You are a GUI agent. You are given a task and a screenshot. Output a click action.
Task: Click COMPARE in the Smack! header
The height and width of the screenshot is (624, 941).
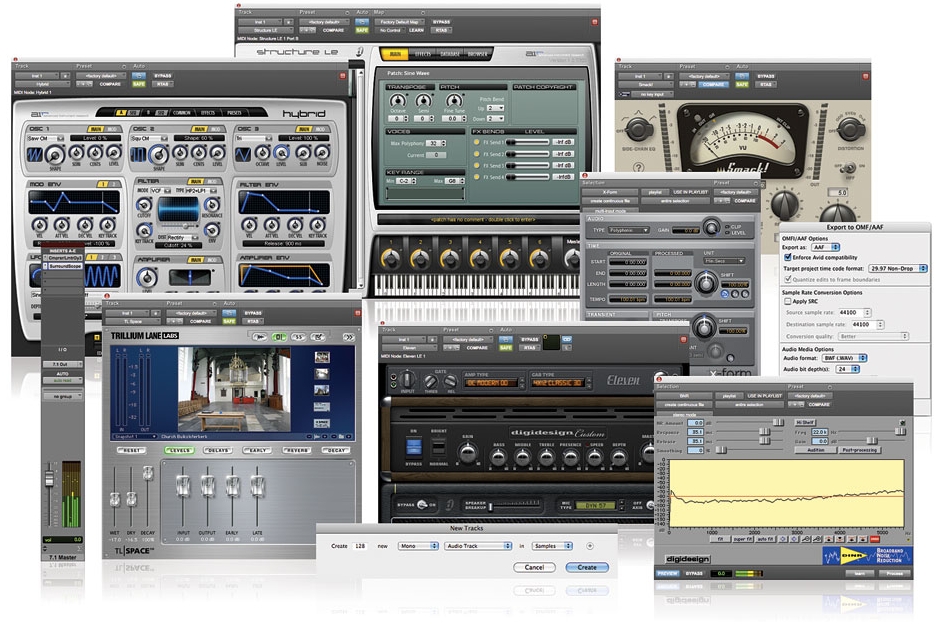(712, 85)
